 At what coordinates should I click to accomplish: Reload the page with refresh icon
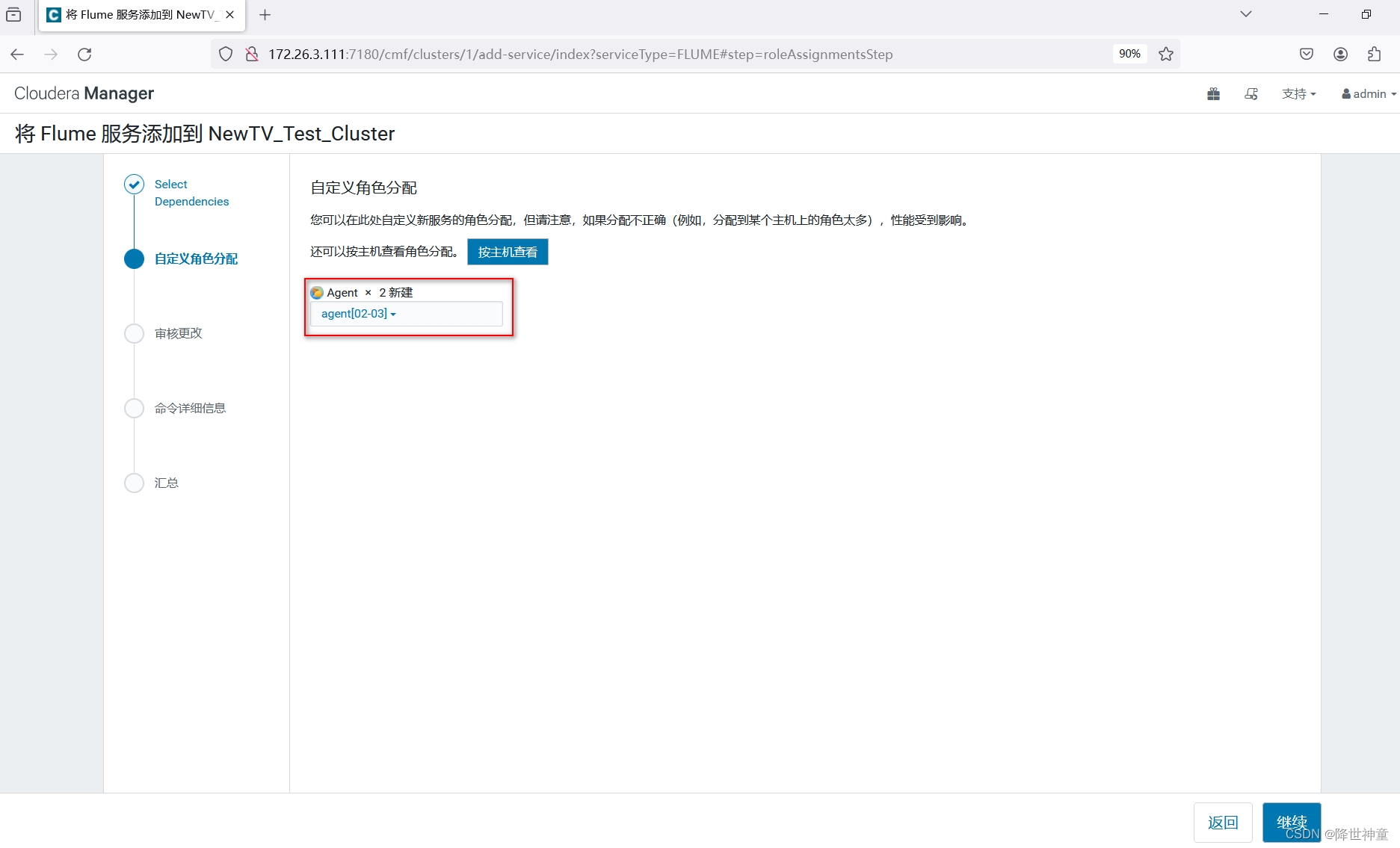pyautogui.click(x=84, y=54)
